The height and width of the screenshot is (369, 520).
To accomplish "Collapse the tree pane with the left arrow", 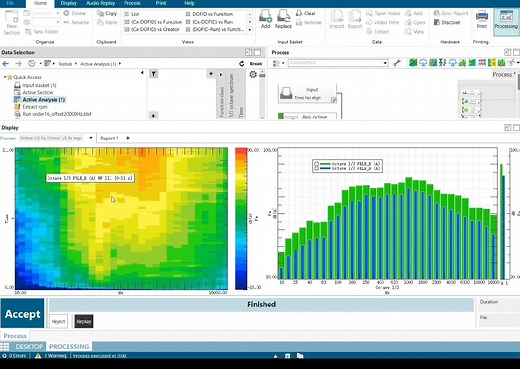I will pyautogui.click(x=142, y=72).
